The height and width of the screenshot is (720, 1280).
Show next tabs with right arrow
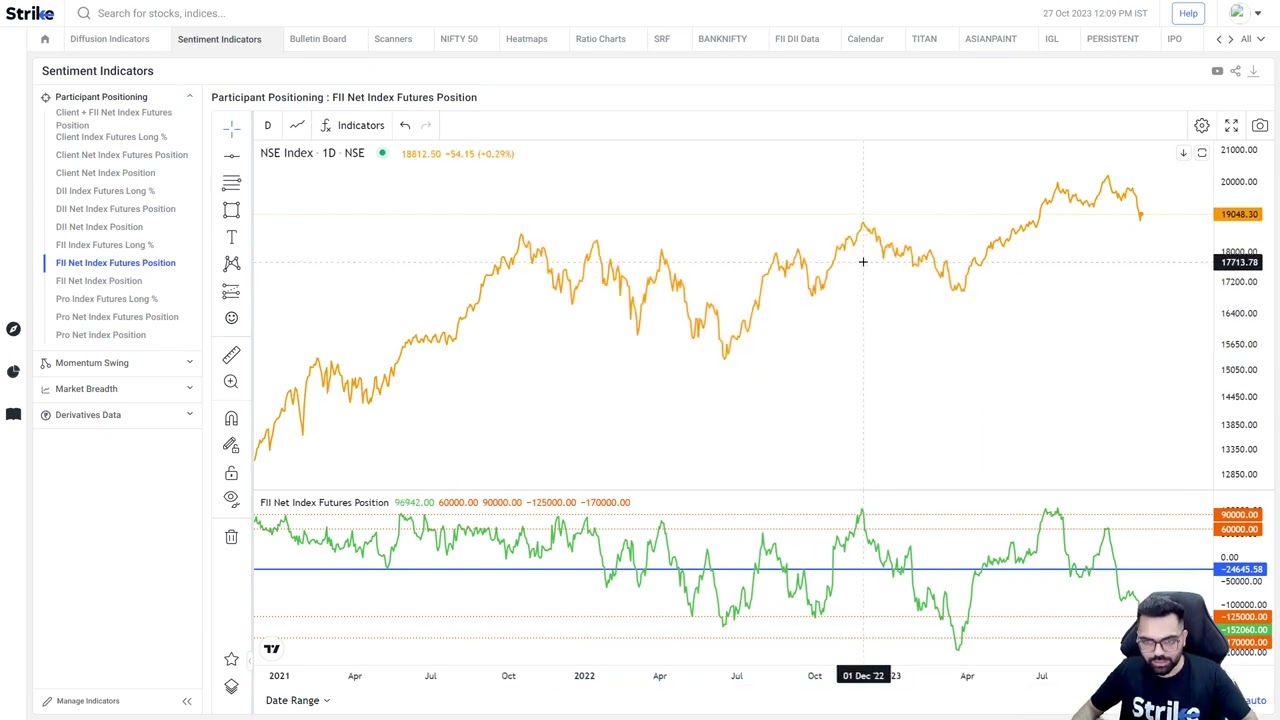(x=1231, y=39)
